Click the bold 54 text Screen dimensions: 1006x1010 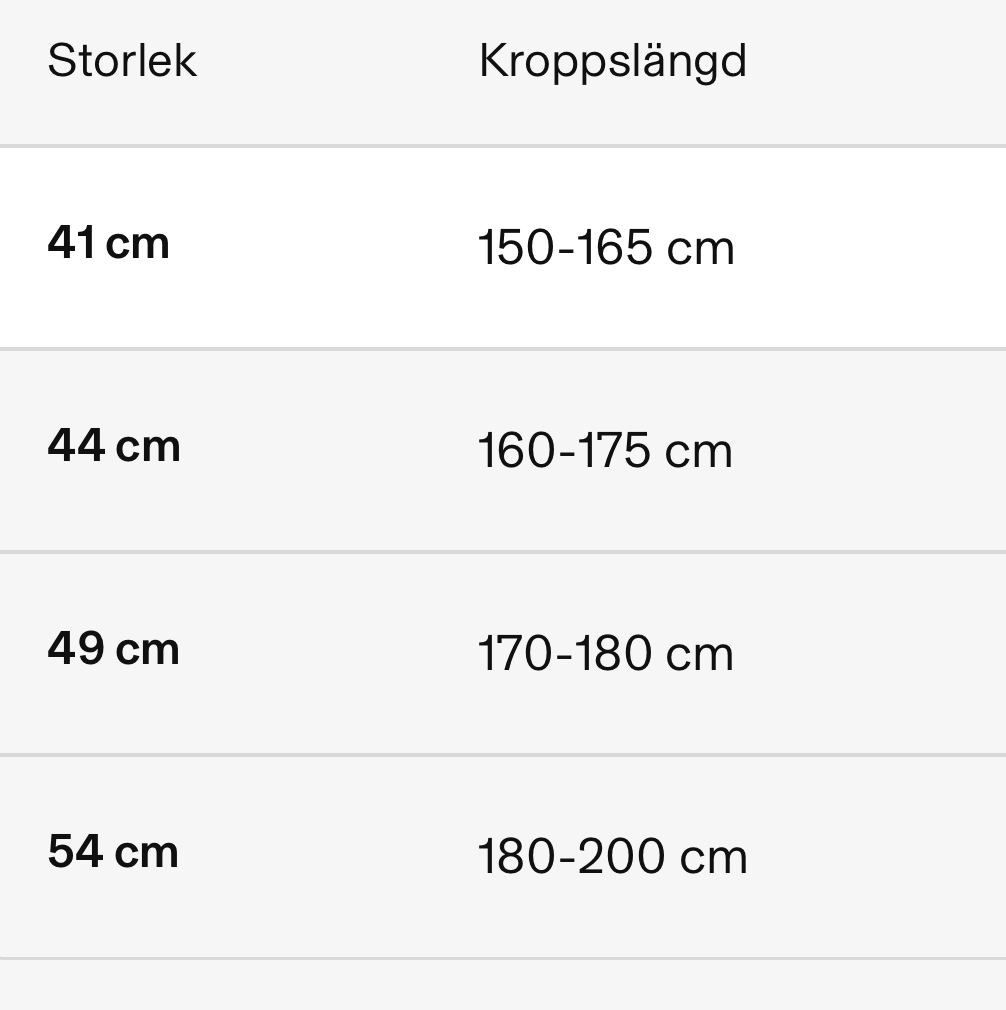[75, 851]
